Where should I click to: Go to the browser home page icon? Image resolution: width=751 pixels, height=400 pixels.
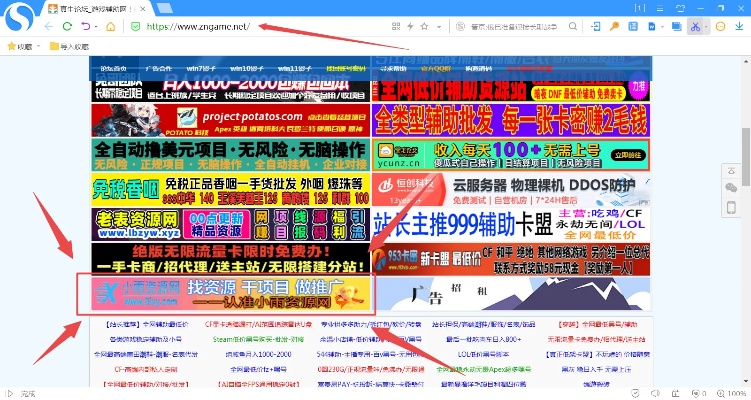(111, 26)
